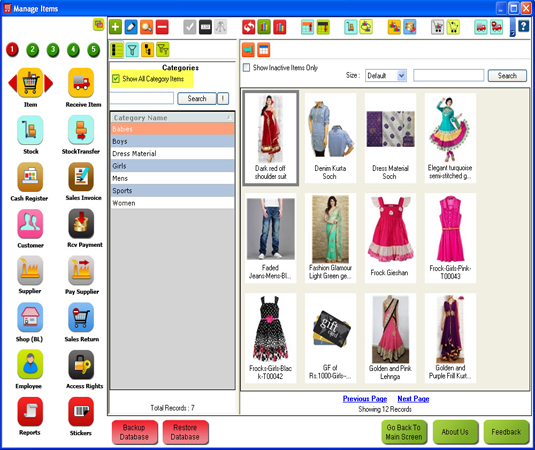The width and height of the screenshot is (535, 450).
Task: Click Go Back To Main Screen button
Action: click(404, 432)
